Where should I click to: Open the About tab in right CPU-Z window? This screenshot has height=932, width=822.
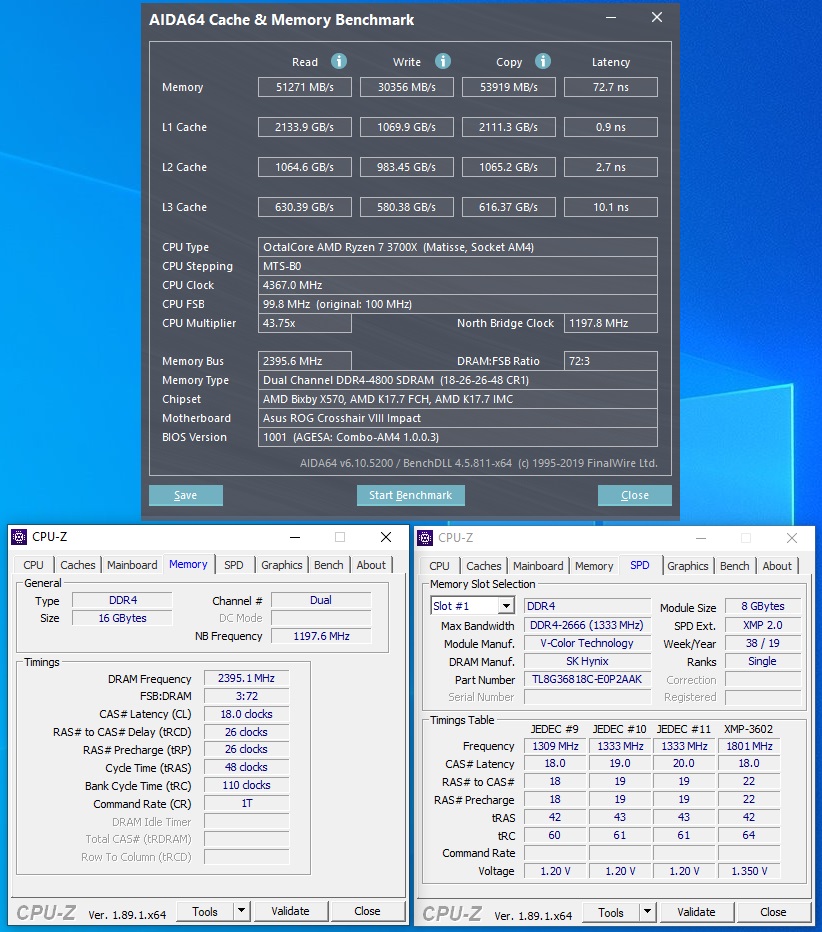(777, 566)
